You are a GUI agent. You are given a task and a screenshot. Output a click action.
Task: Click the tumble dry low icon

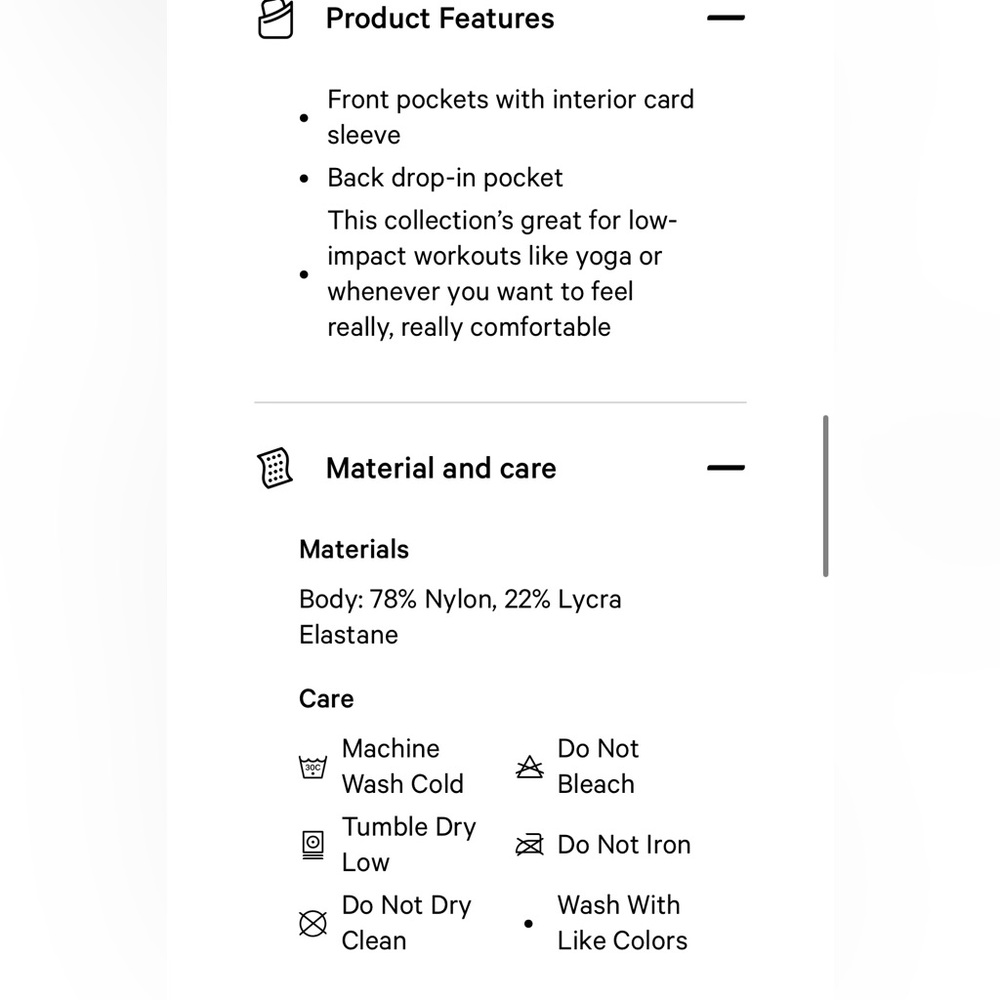[x=313, y=845]
